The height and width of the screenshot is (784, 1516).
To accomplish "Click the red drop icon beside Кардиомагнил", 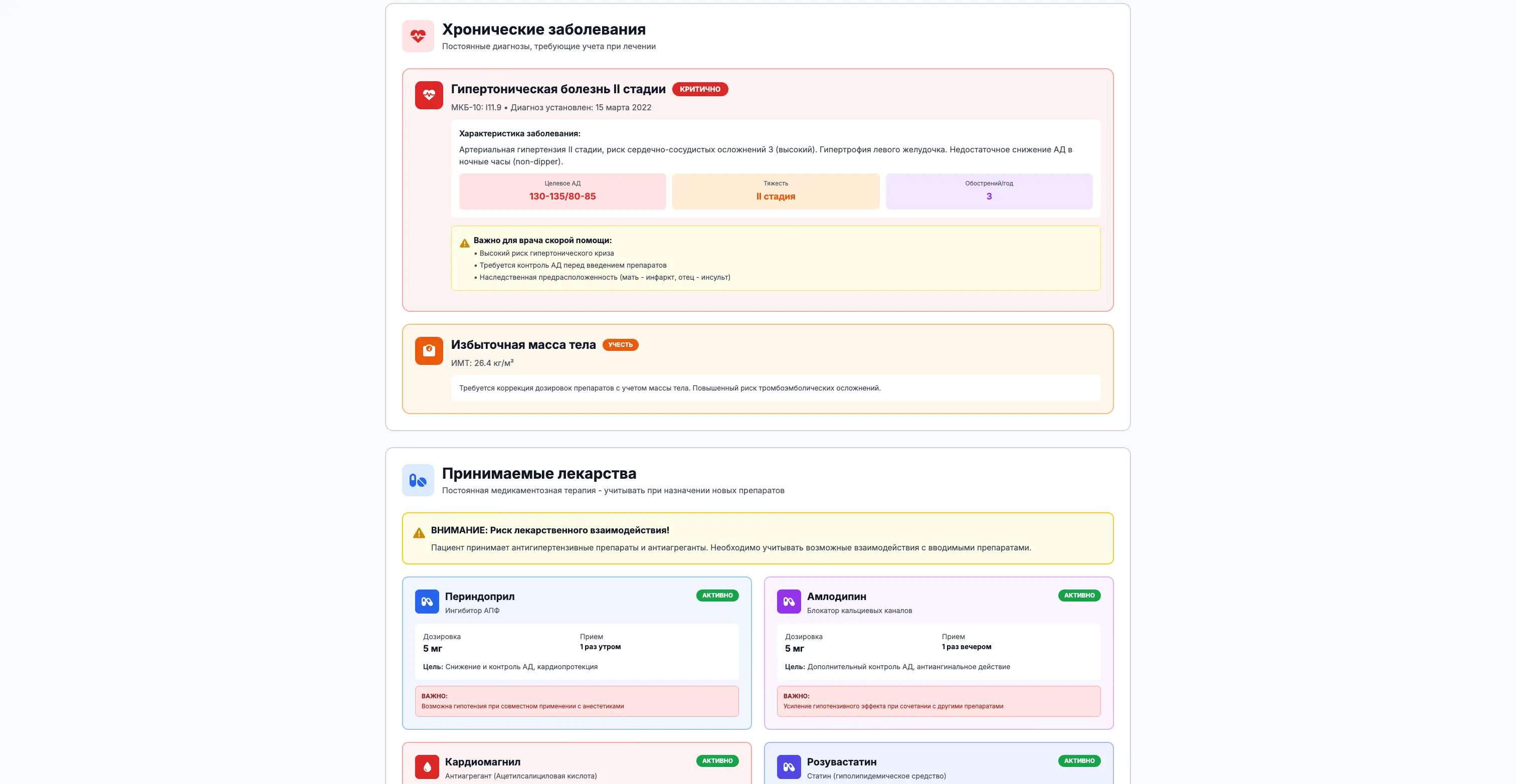I will (428, 766).
